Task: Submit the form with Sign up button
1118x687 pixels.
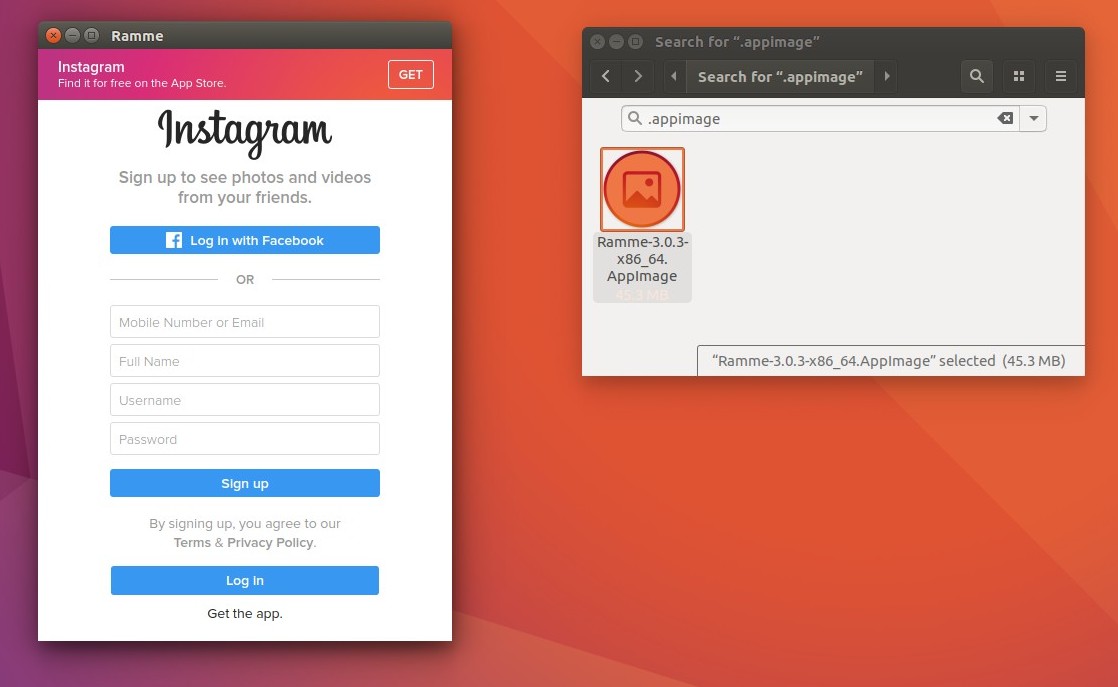Action: coord(245,483)
